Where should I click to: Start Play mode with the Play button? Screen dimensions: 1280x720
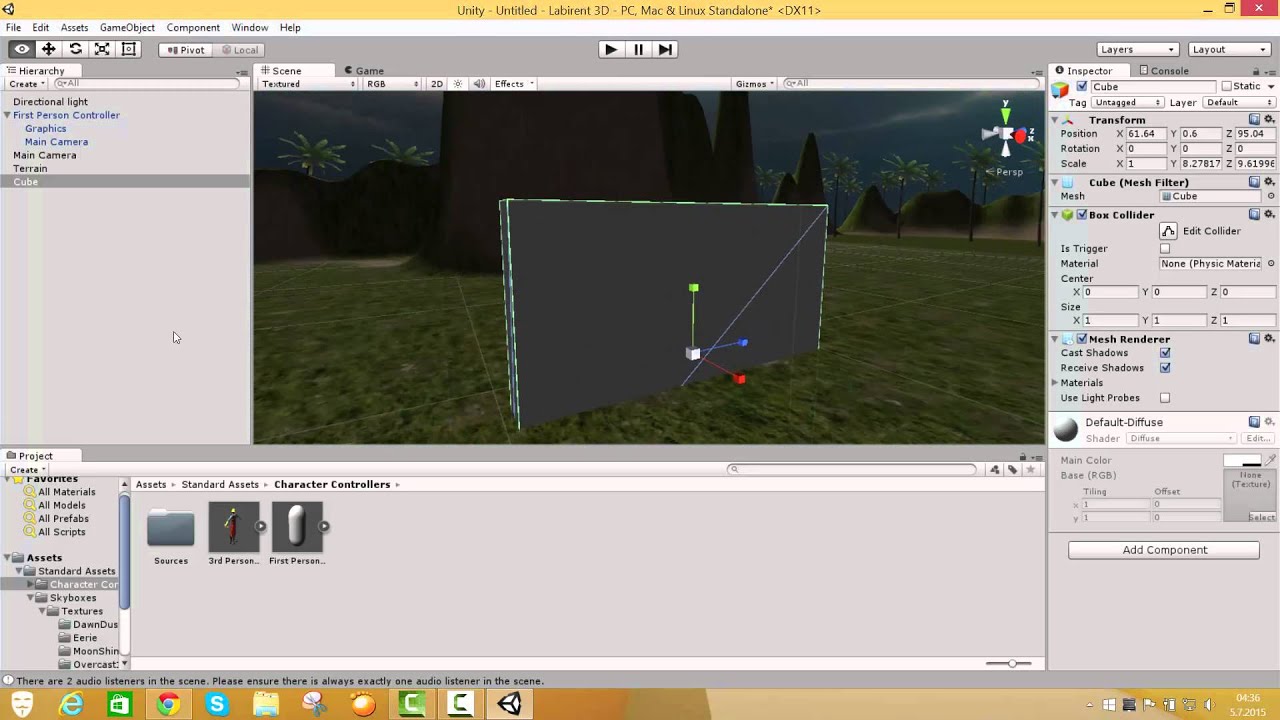[x=610, y=49]
